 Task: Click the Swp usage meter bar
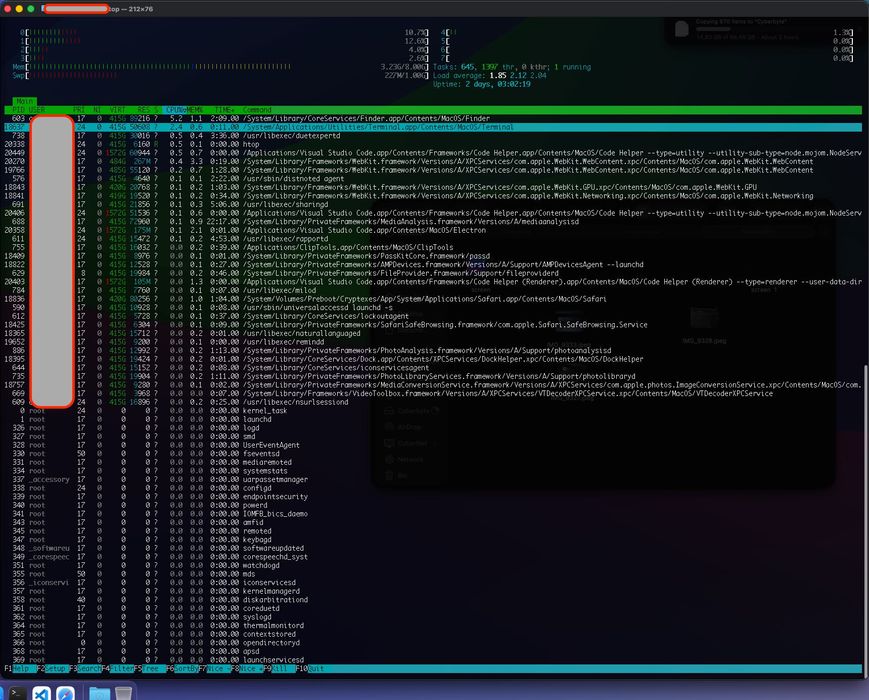tap(221, 75)
